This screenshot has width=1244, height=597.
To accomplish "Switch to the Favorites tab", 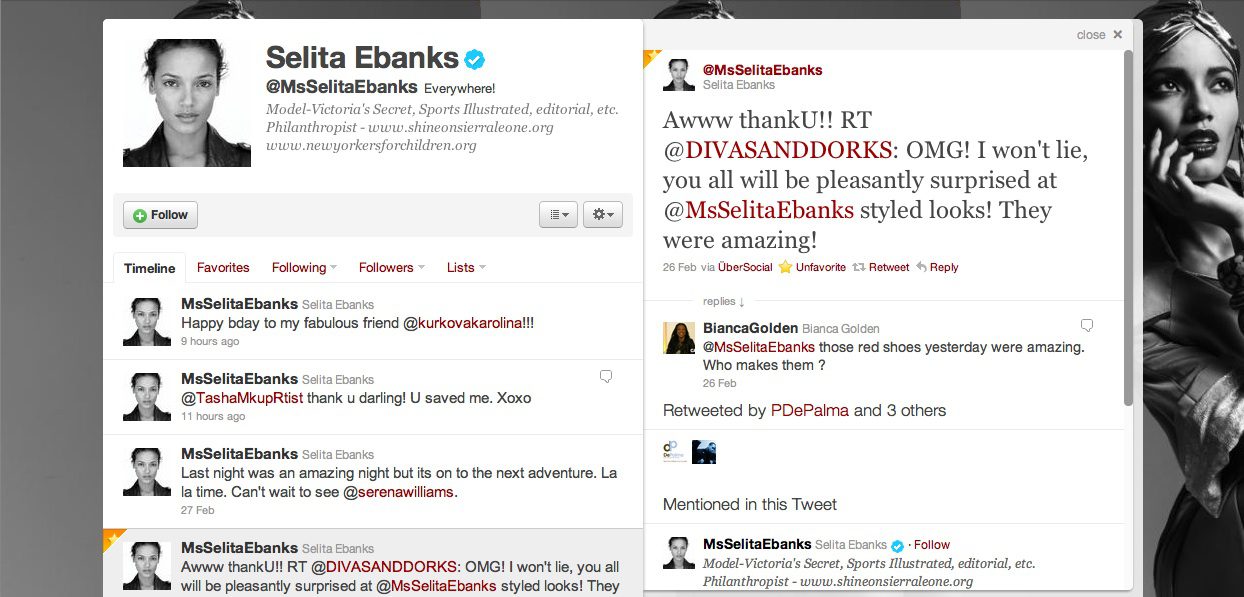I will click(223, 267).
